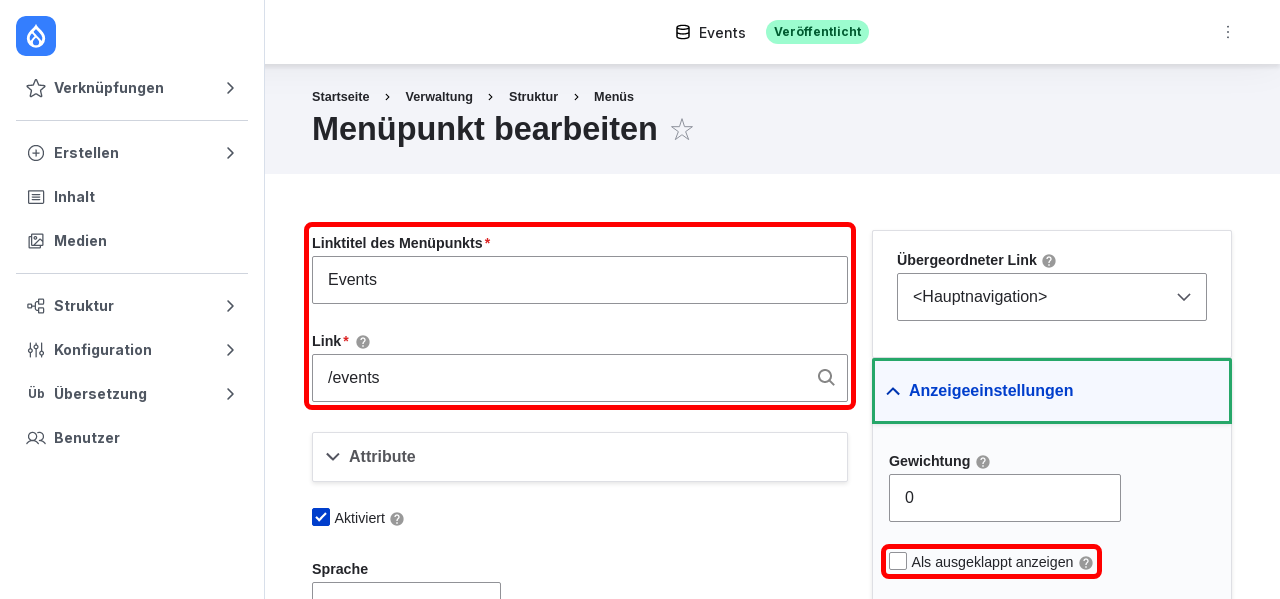The height and width of the screenshot is (599, 1280).
Task: Click the database icon beside Events title
Action: point(683,32)
